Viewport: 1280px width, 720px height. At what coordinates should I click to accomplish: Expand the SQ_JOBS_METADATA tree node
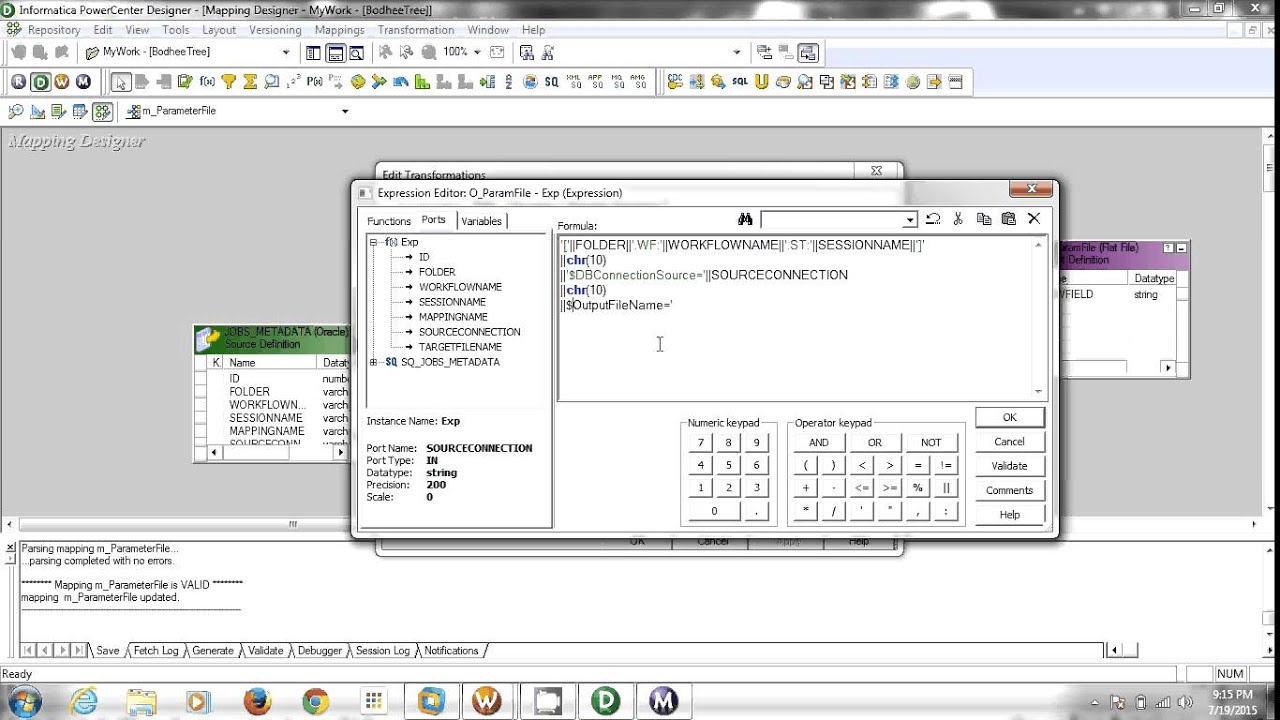pos(374,362)
